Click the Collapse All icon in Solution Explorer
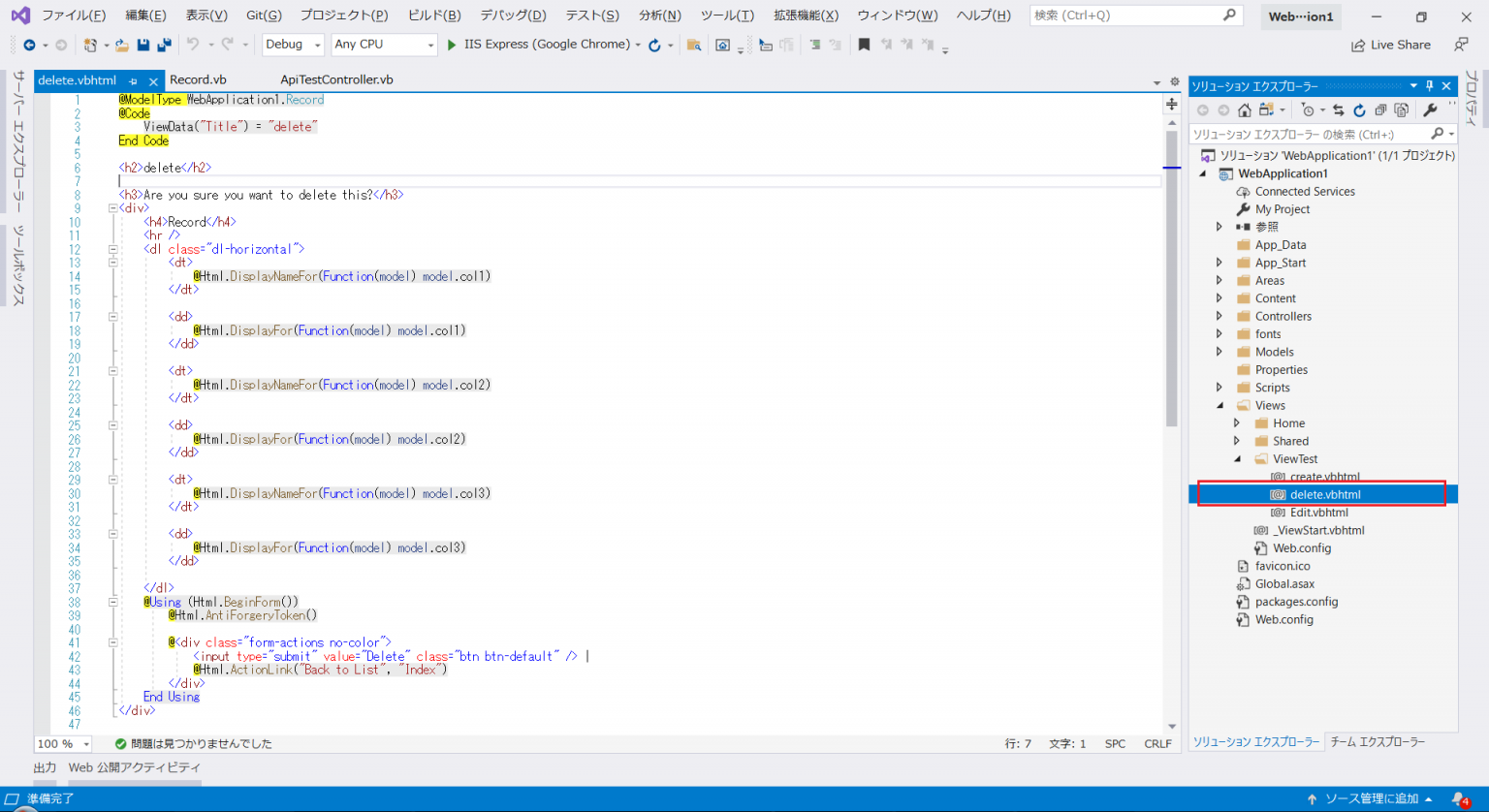1489x812 pixels. (x=1381, y=109)
